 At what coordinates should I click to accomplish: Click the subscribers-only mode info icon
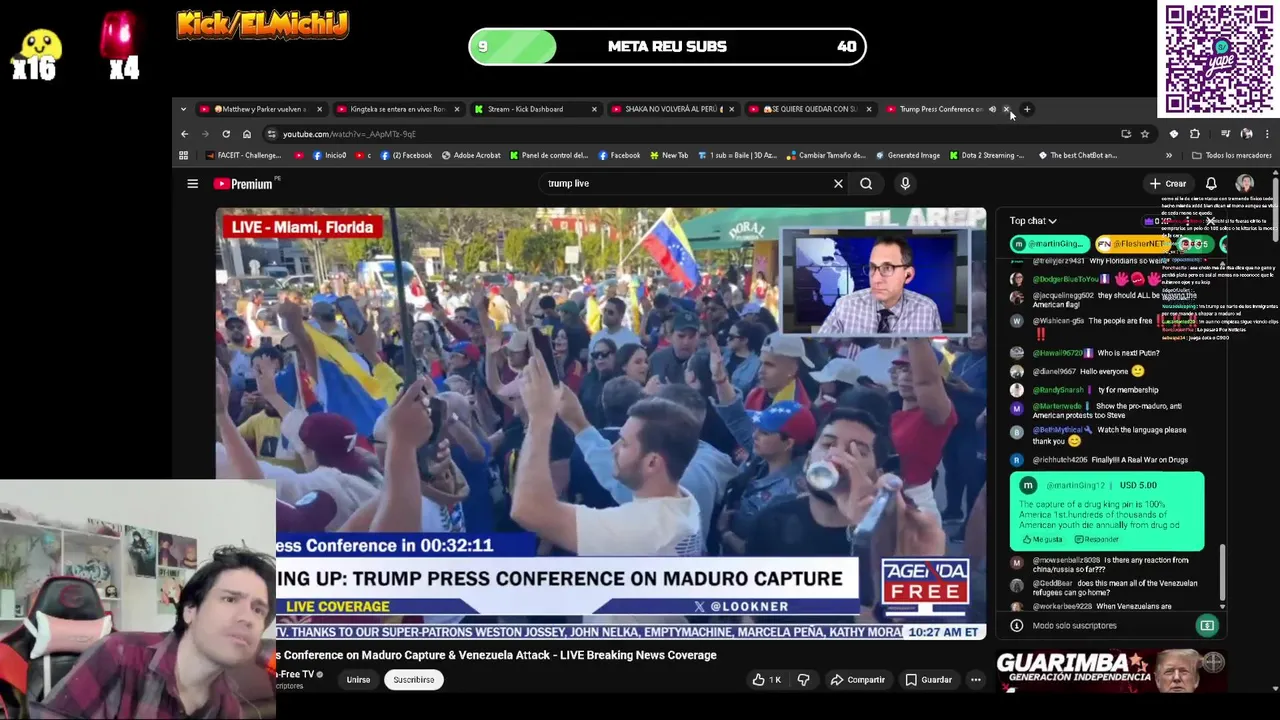1017,626
